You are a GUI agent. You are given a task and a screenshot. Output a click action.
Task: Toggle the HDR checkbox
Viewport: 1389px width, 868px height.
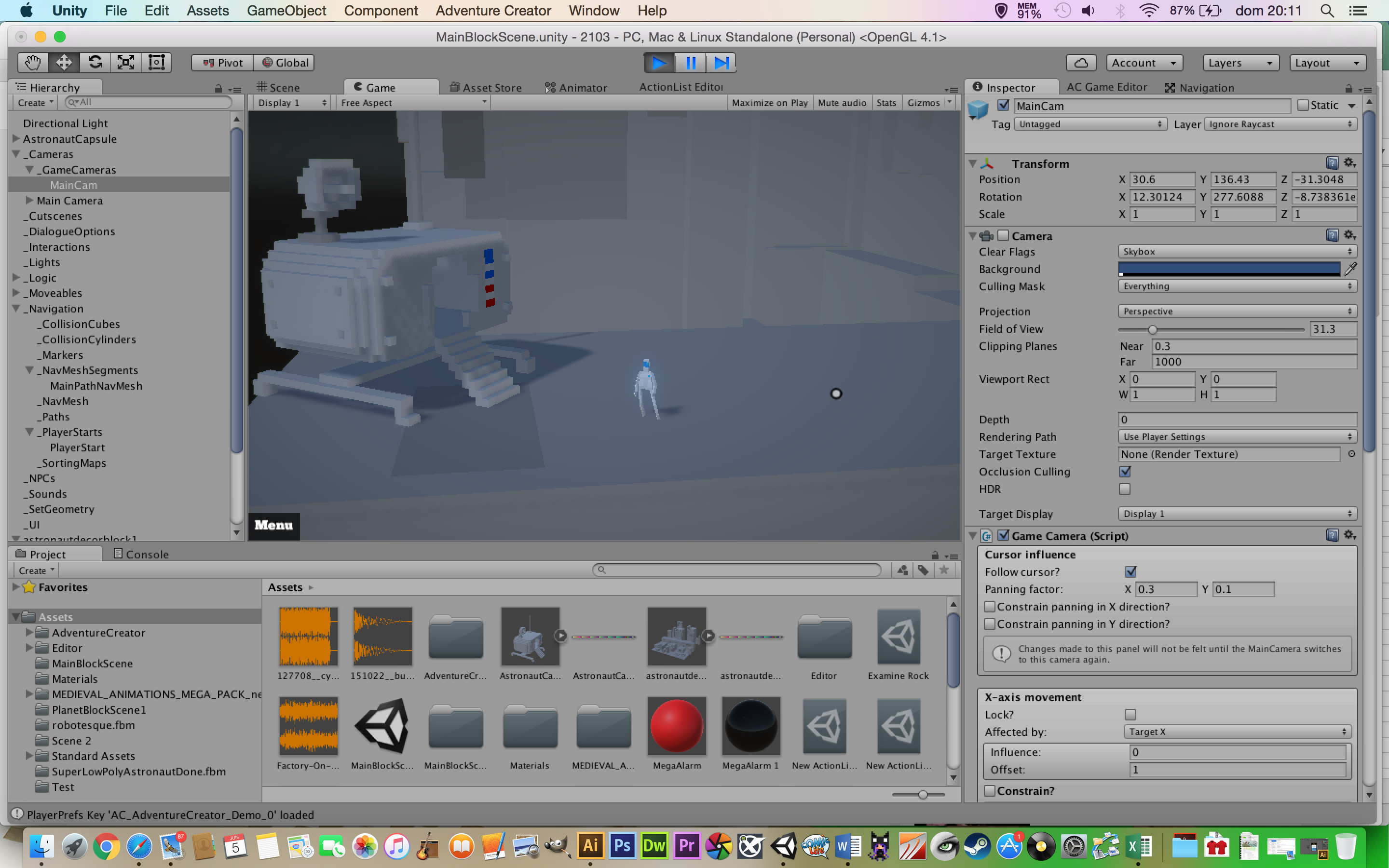tap(1124, 489)
